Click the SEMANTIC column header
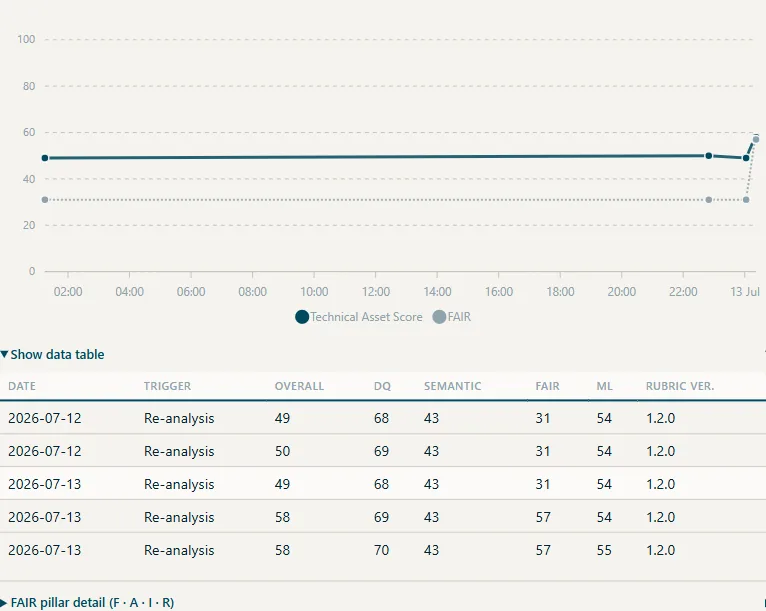The image size is (766, 611). coord(452,386)
